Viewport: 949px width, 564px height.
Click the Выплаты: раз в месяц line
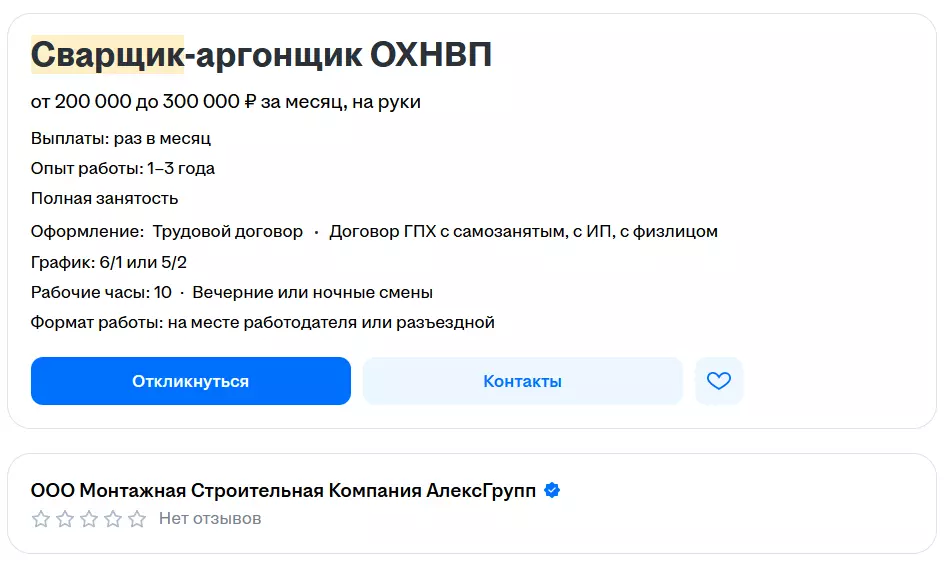point(121,138)
